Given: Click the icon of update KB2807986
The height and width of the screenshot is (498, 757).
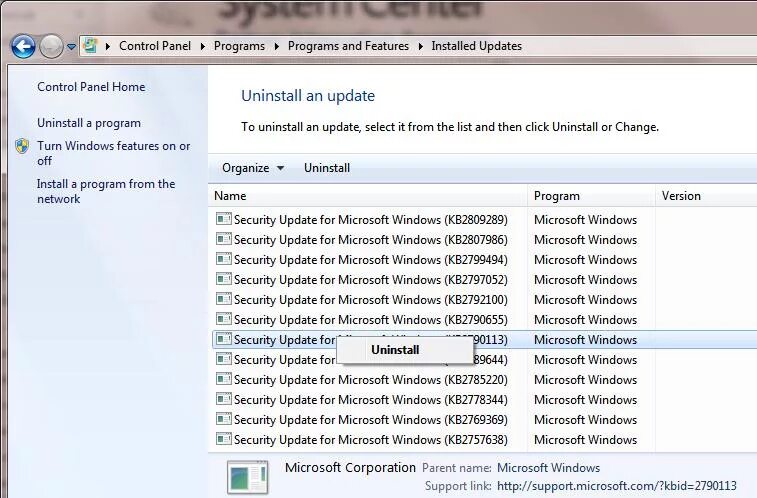Looking at the screenshot, I should [x=224, y=239].
